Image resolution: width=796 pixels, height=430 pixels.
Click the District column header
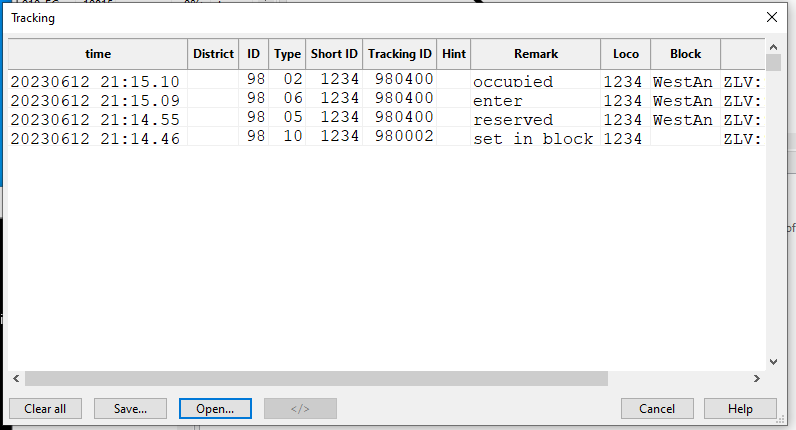coord(213,54)
